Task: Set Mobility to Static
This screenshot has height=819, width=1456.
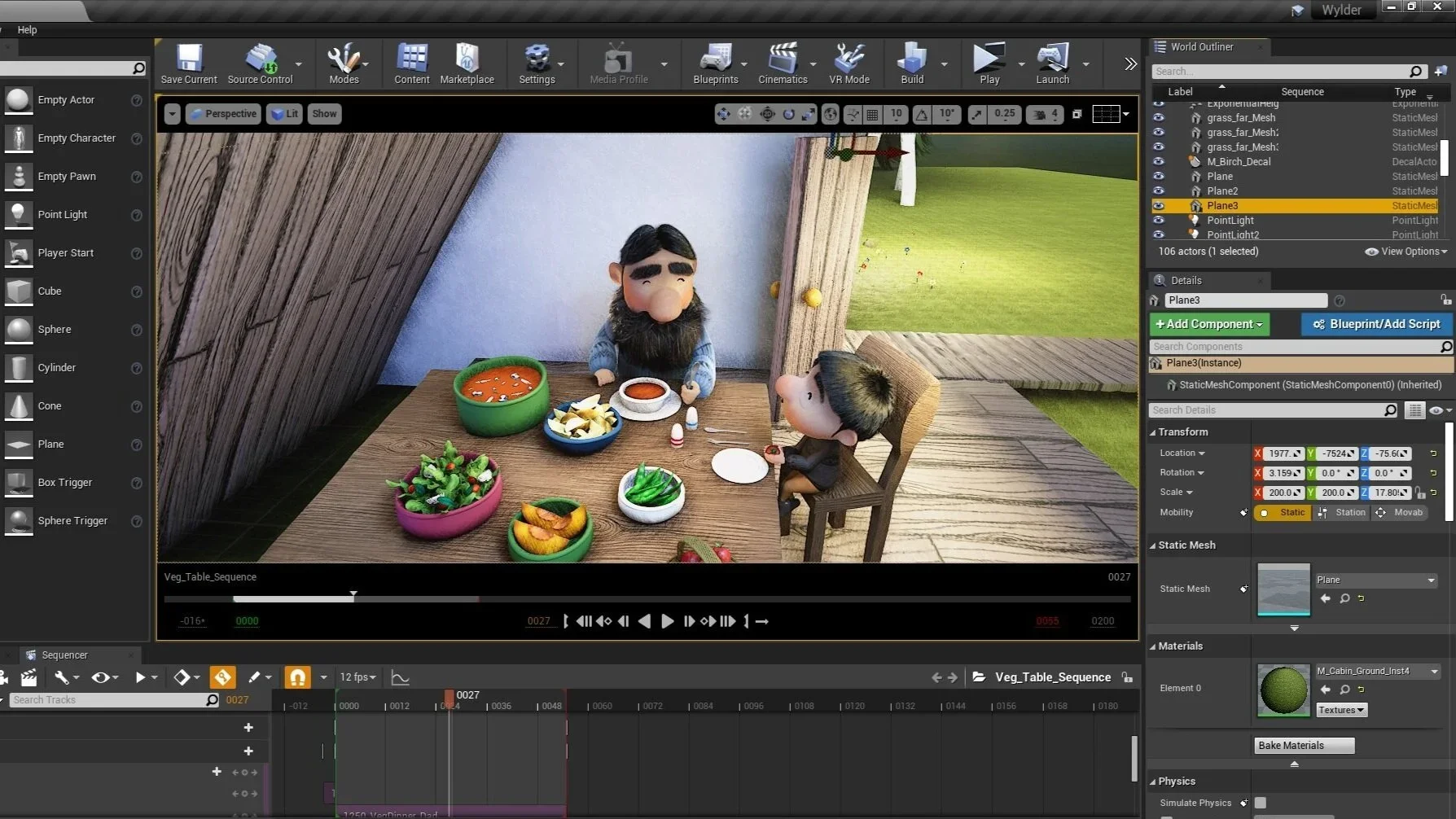Action: point(1283,513)
